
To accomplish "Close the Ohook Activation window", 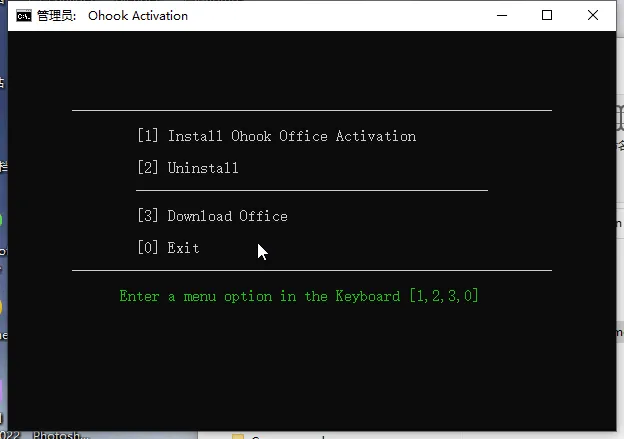I will (x=593, y=16).
